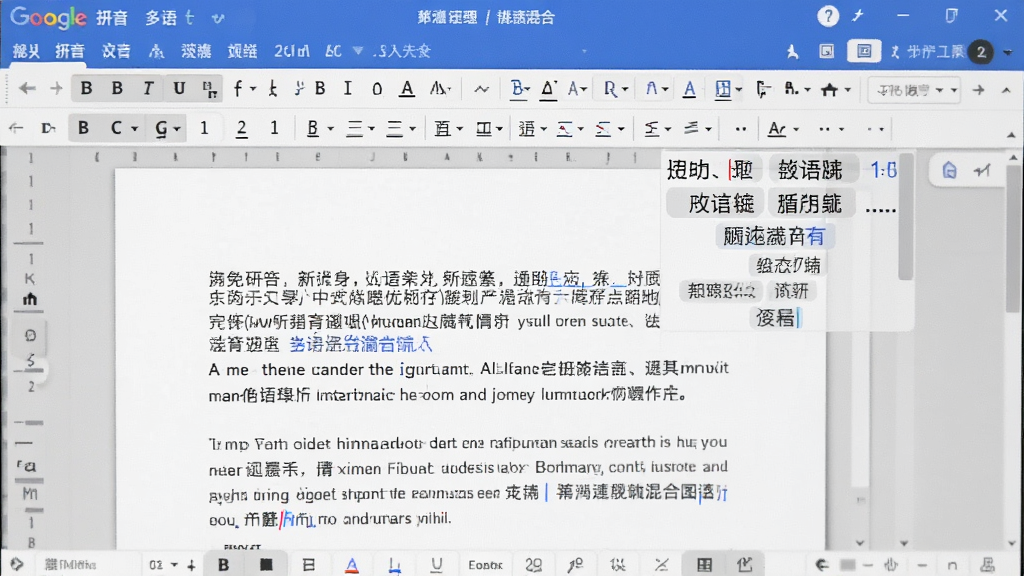Click "1:6" in the suggestion panel
The width and height of the screenshot is (1024, 576).
click(x=883, y=170)
